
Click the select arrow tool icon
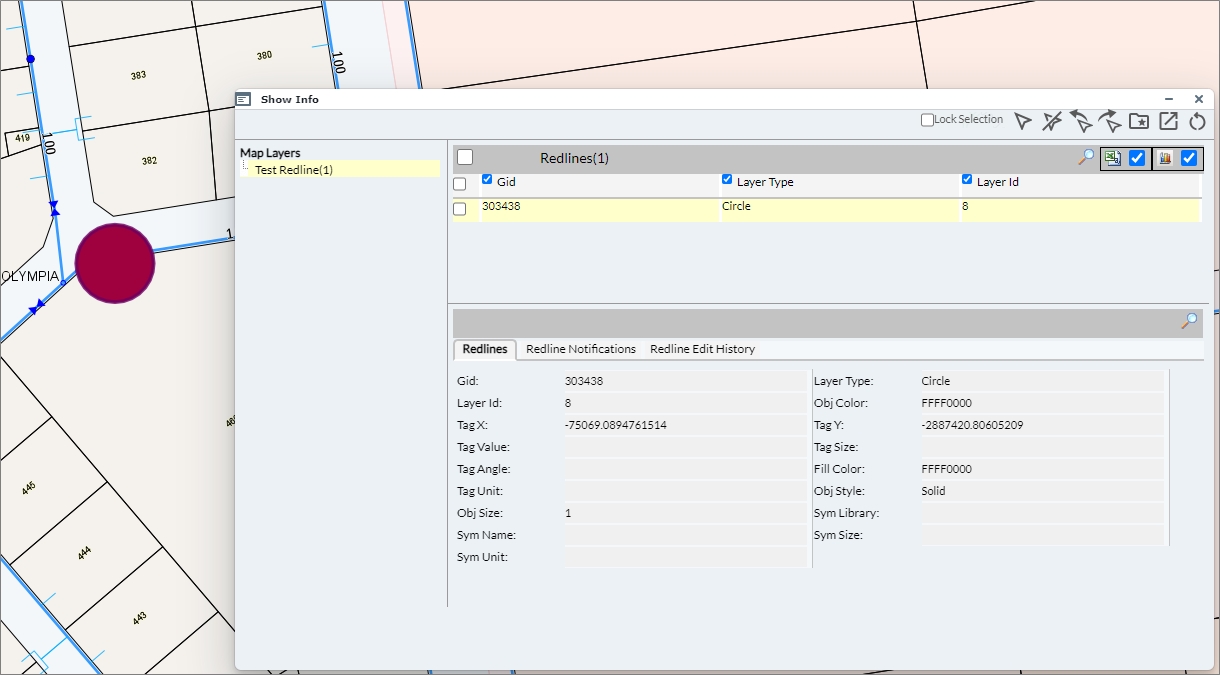[1022, 121]
